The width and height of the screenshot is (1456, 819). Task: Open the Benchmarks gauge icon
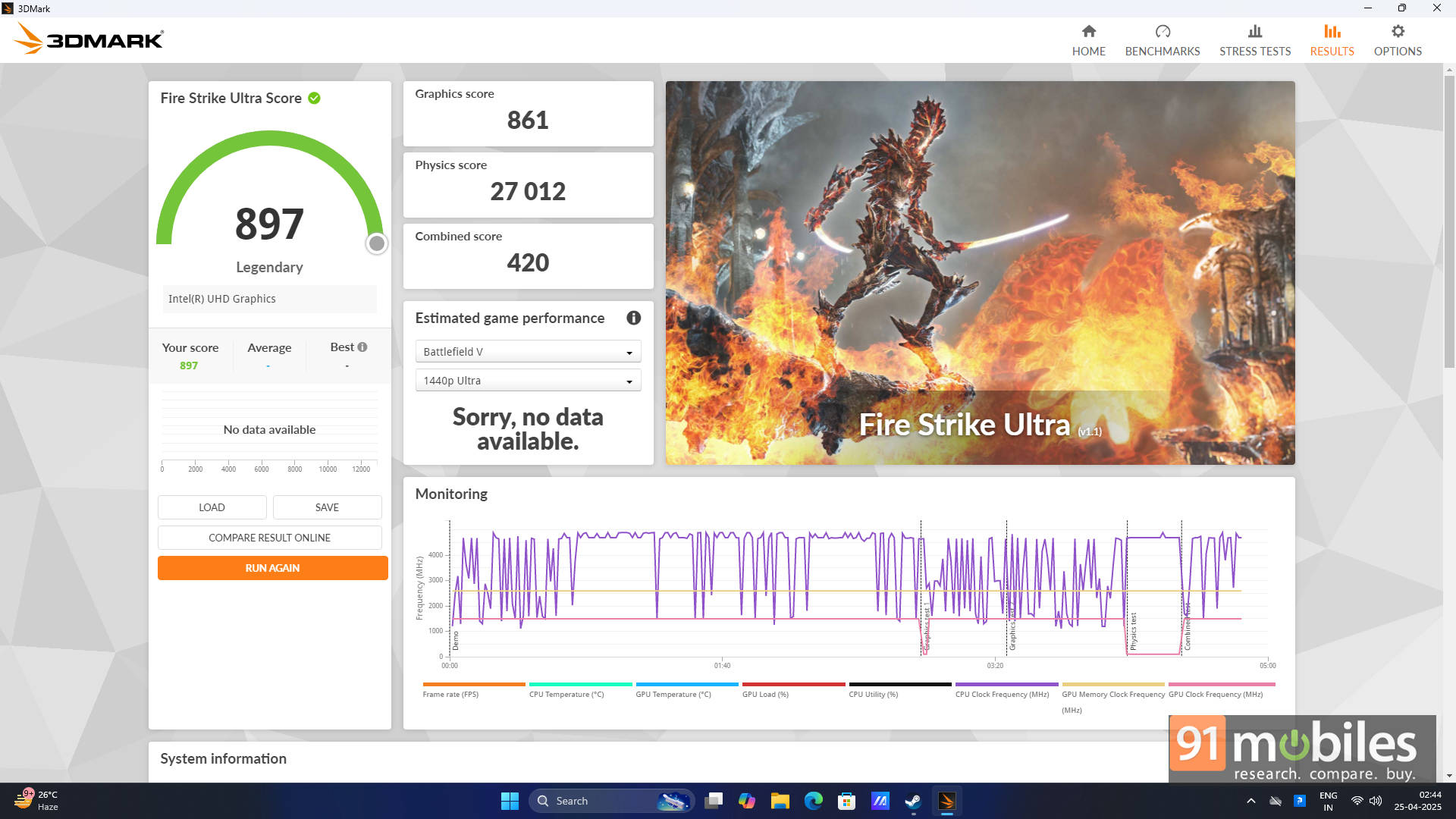coord(1163,31)
